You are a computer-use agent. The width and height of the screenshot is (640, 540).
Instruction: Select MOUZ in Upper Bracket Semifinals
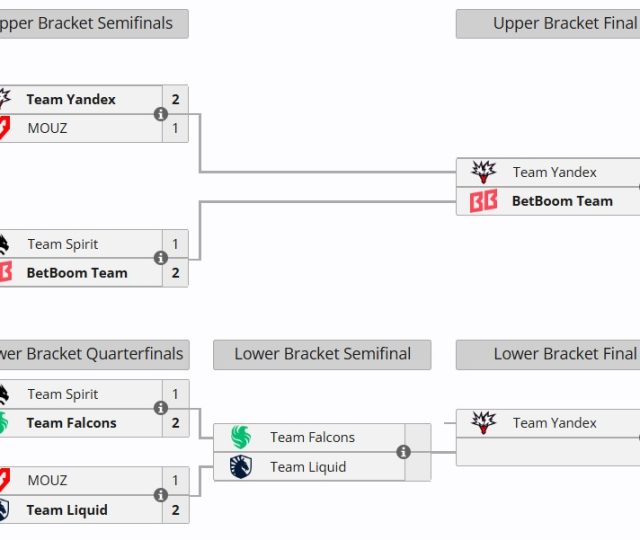tap(47, 128)
